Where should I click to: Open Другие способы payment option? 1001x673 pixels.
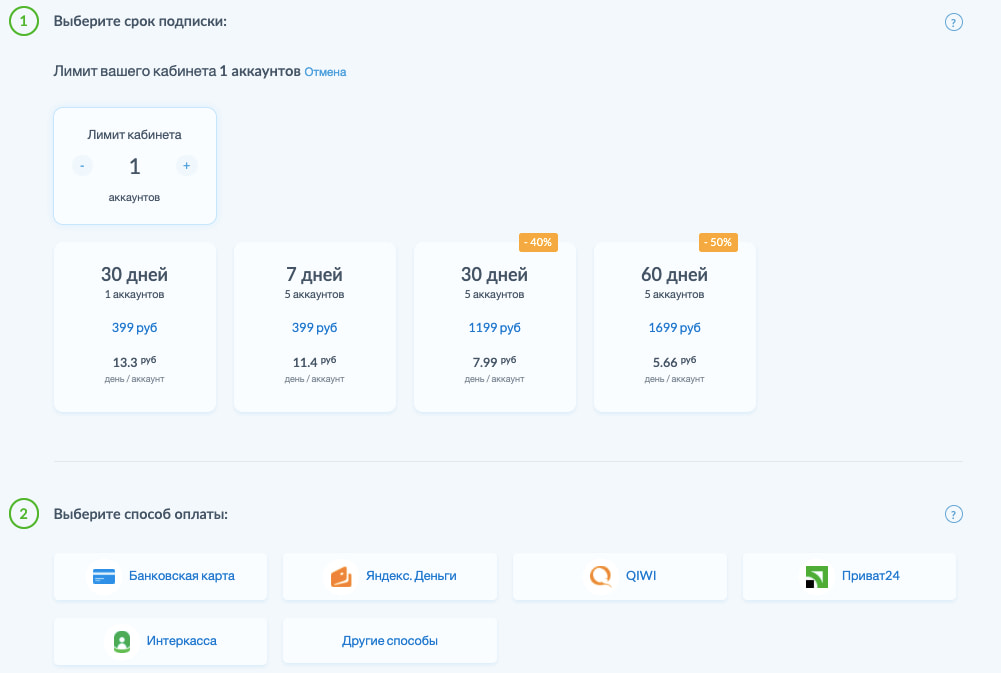(390, 641)
